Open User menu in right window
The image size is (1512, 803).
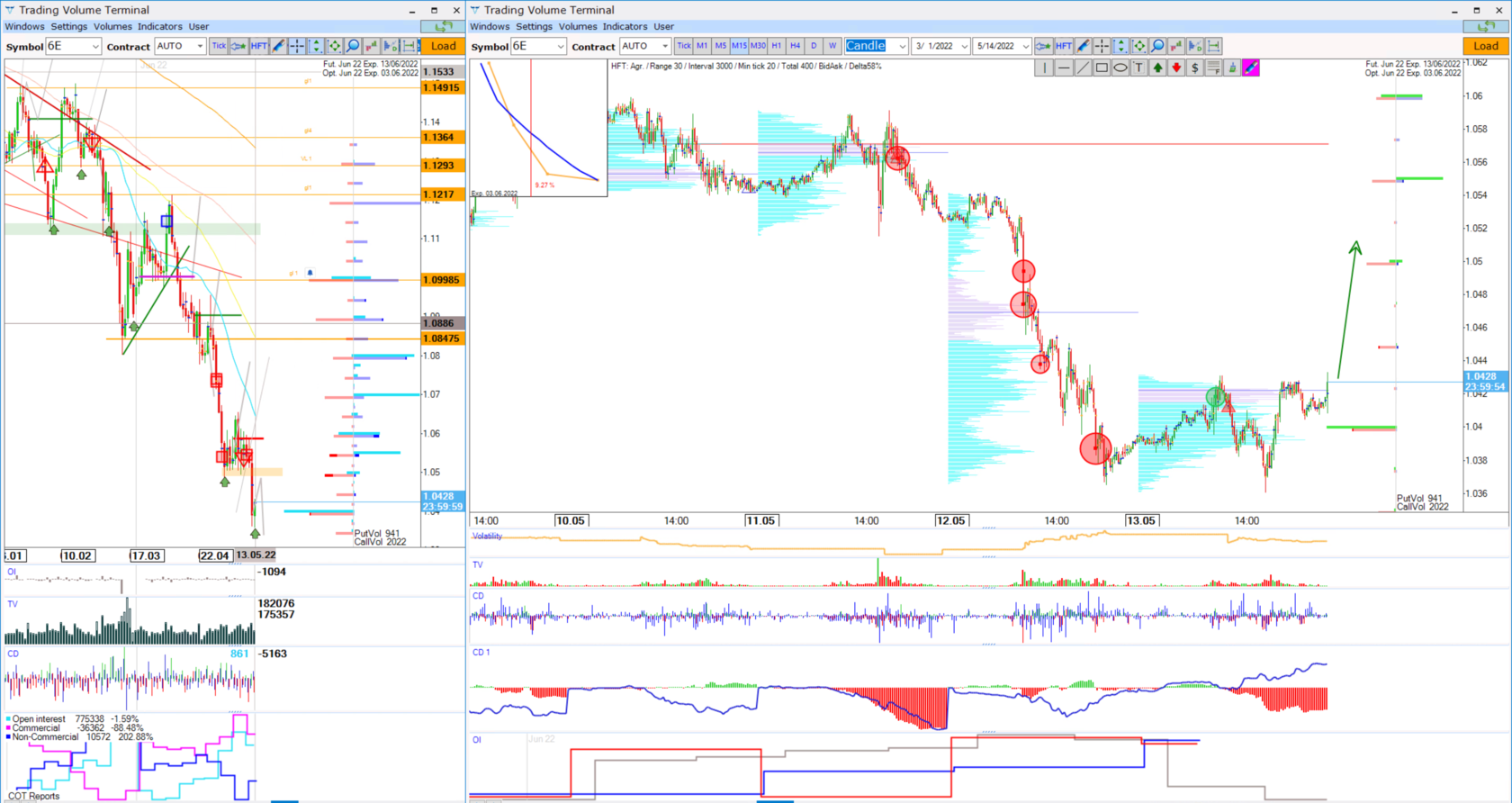click(664, 26)
